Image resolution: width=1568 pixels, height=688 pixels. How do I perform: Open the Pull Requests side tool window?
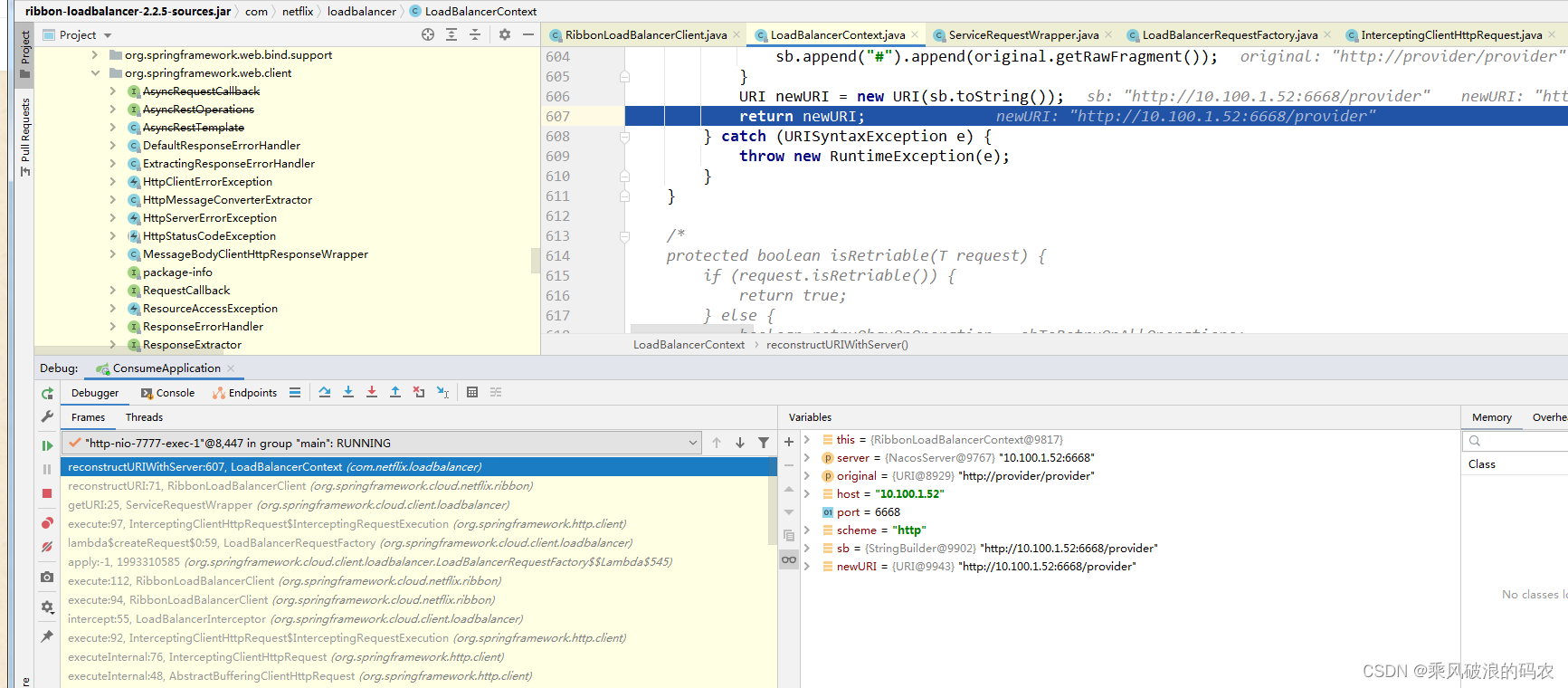(x=24, y=136)
